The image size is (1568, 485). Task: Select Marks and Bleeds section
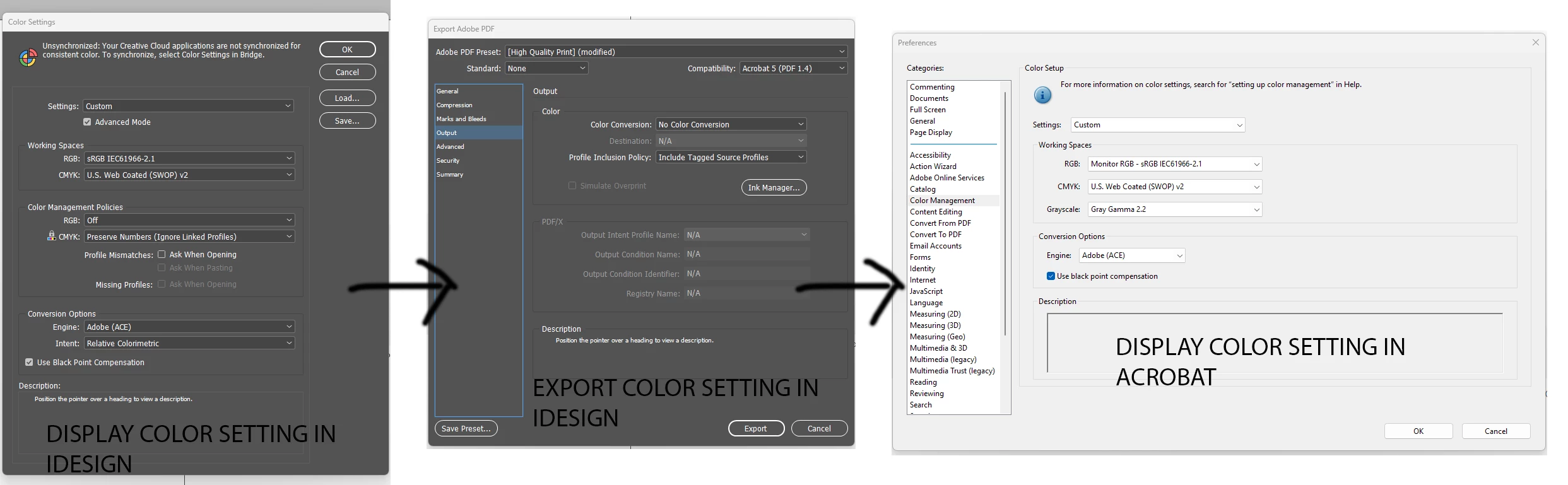pyautogui.click(x=478, y=119)
